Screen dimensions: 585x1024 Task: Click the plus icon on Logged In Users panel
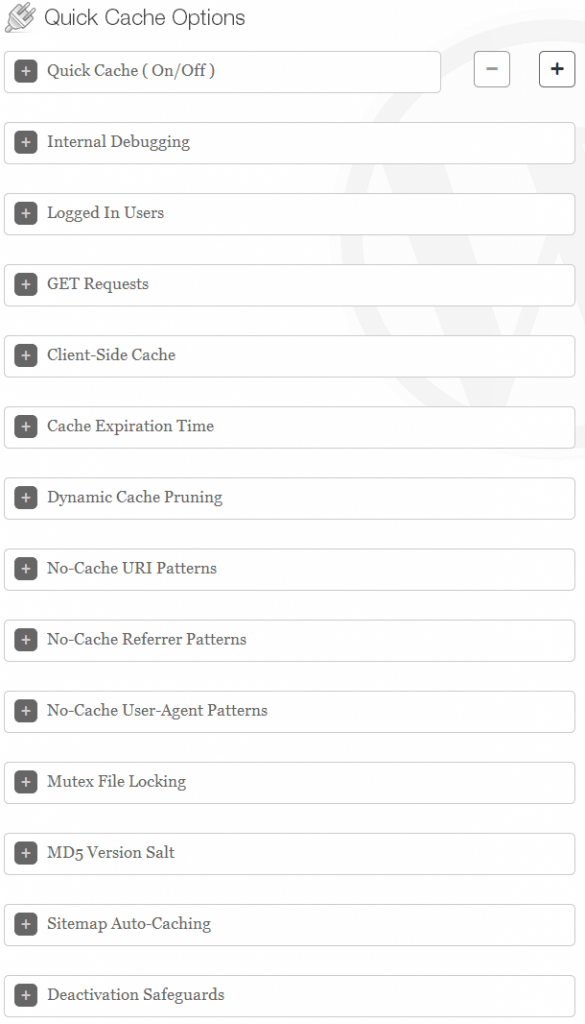25,213
